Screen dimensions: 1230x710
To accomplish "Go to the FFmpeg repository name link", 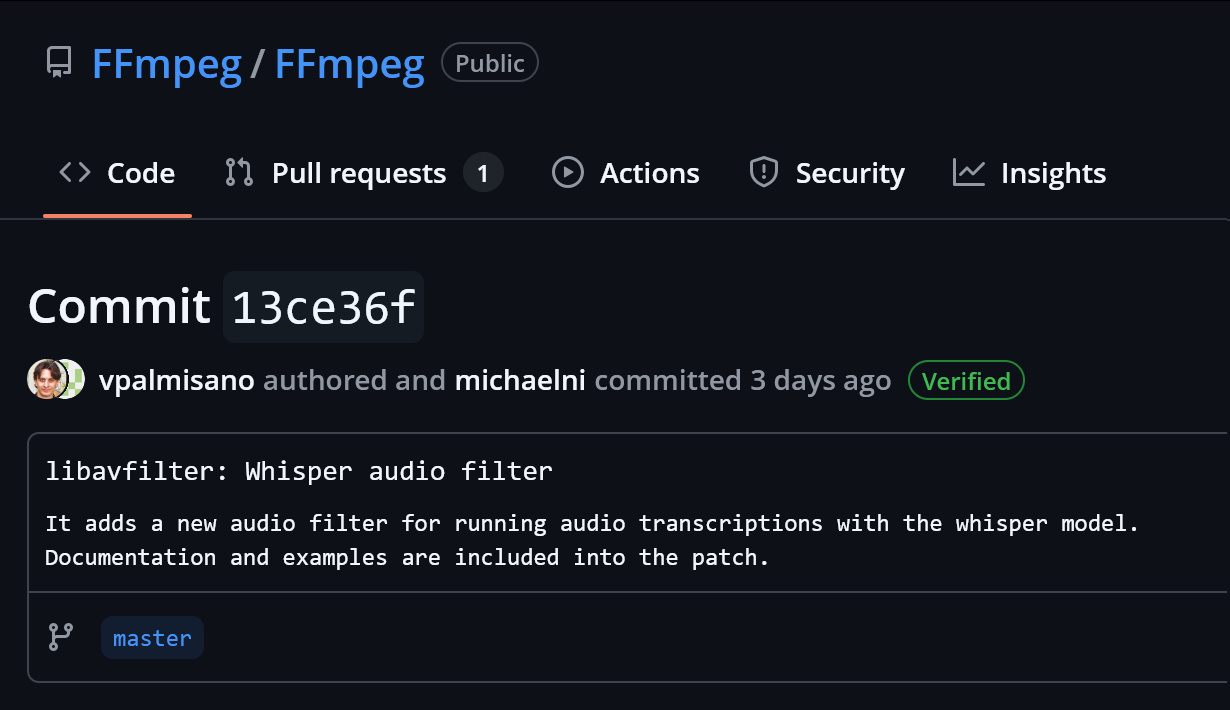I will pyautogui.click(x=349, y=64).
